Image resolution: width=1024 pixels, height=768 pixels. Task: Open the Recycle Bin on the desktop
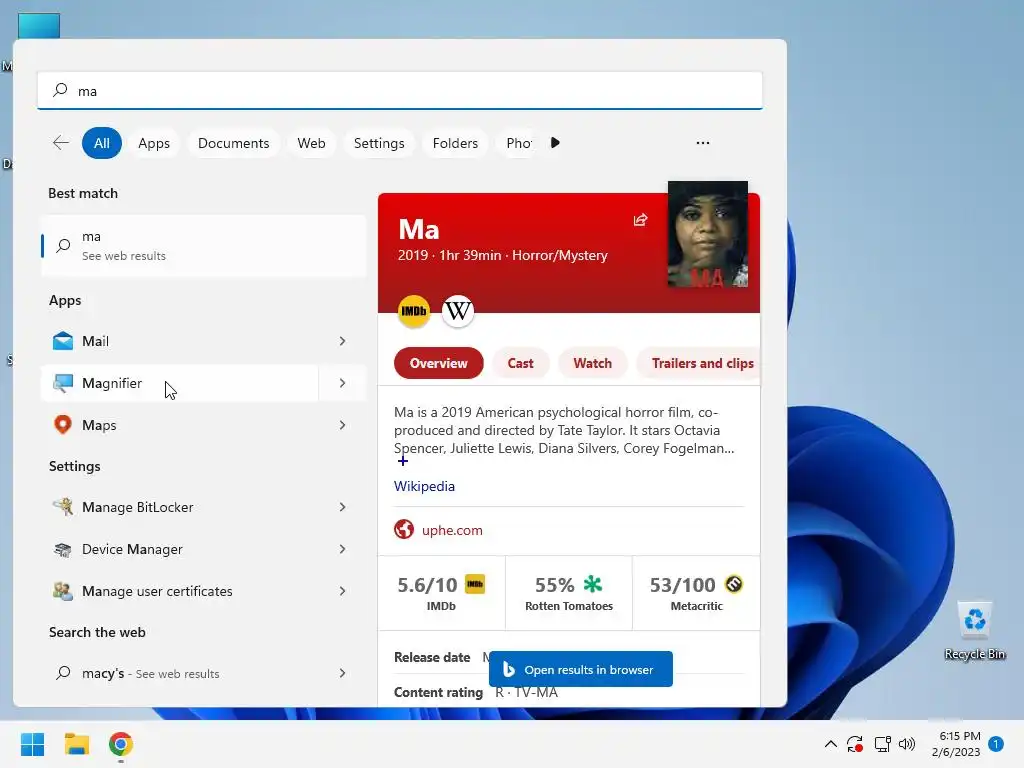click(x=974, y=630)
